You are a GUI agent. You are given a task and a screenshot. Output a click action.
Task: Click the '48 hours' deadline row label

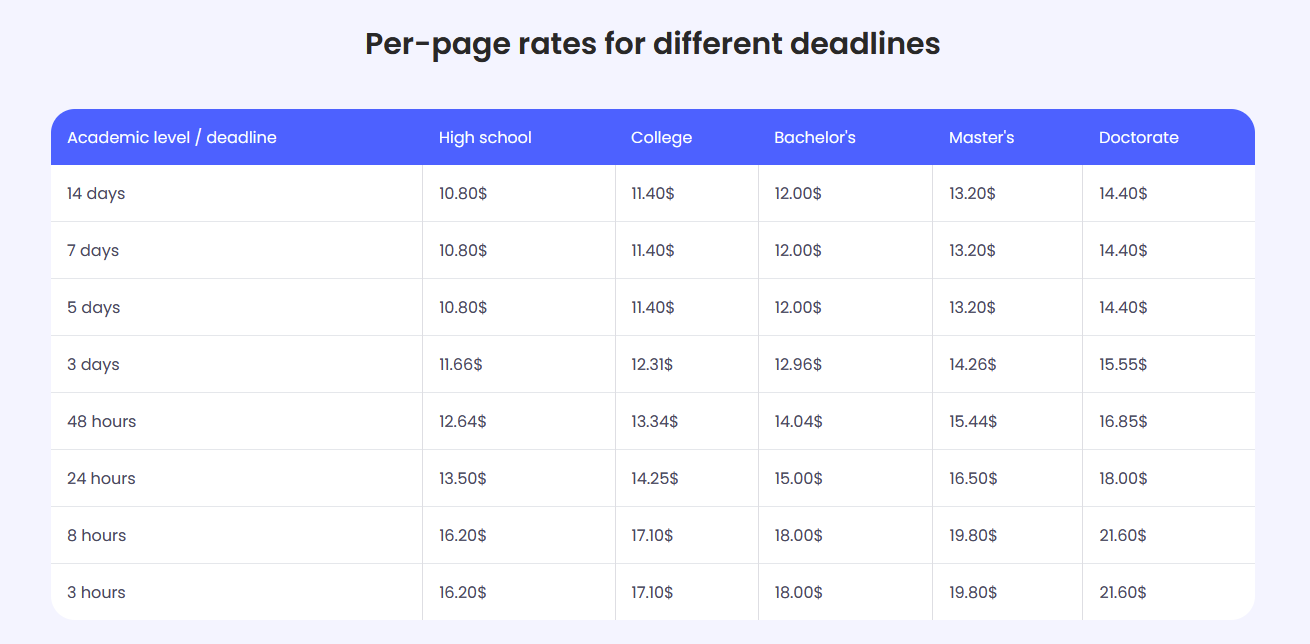click(101, 421)
